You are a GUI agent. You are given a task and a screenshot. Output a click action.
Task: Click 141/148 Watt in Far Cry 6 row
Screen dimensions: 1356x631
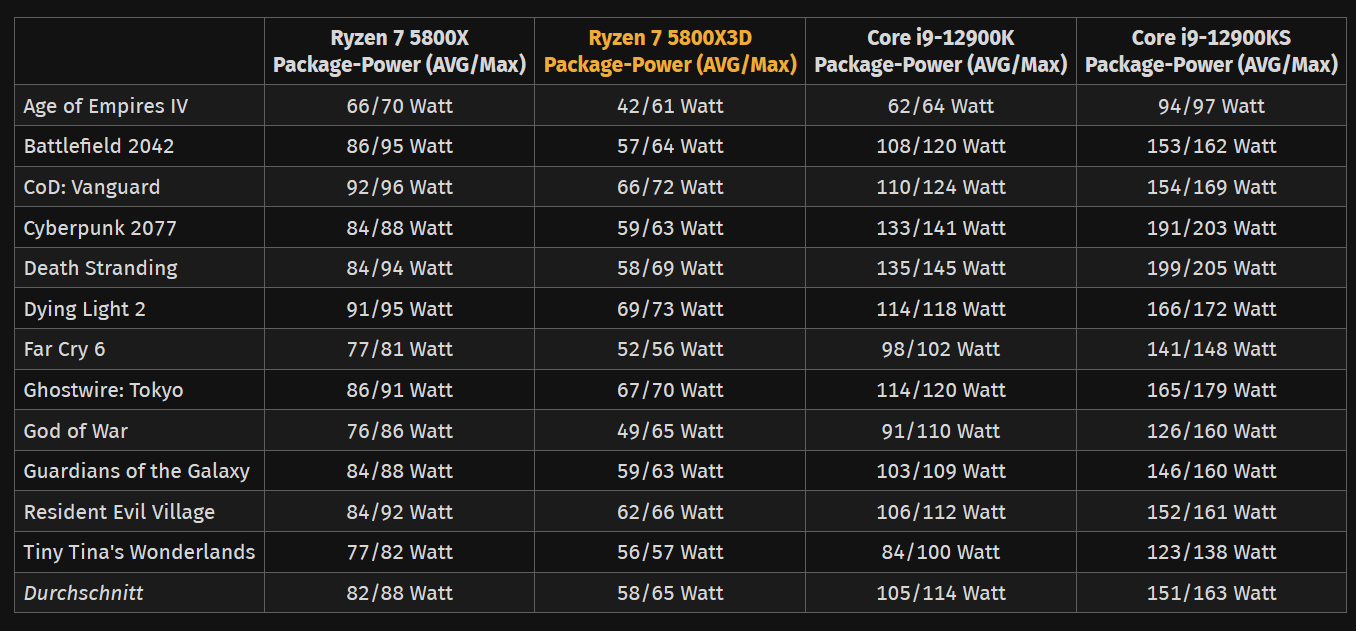pyautogui.click(x=1211, y=349)
